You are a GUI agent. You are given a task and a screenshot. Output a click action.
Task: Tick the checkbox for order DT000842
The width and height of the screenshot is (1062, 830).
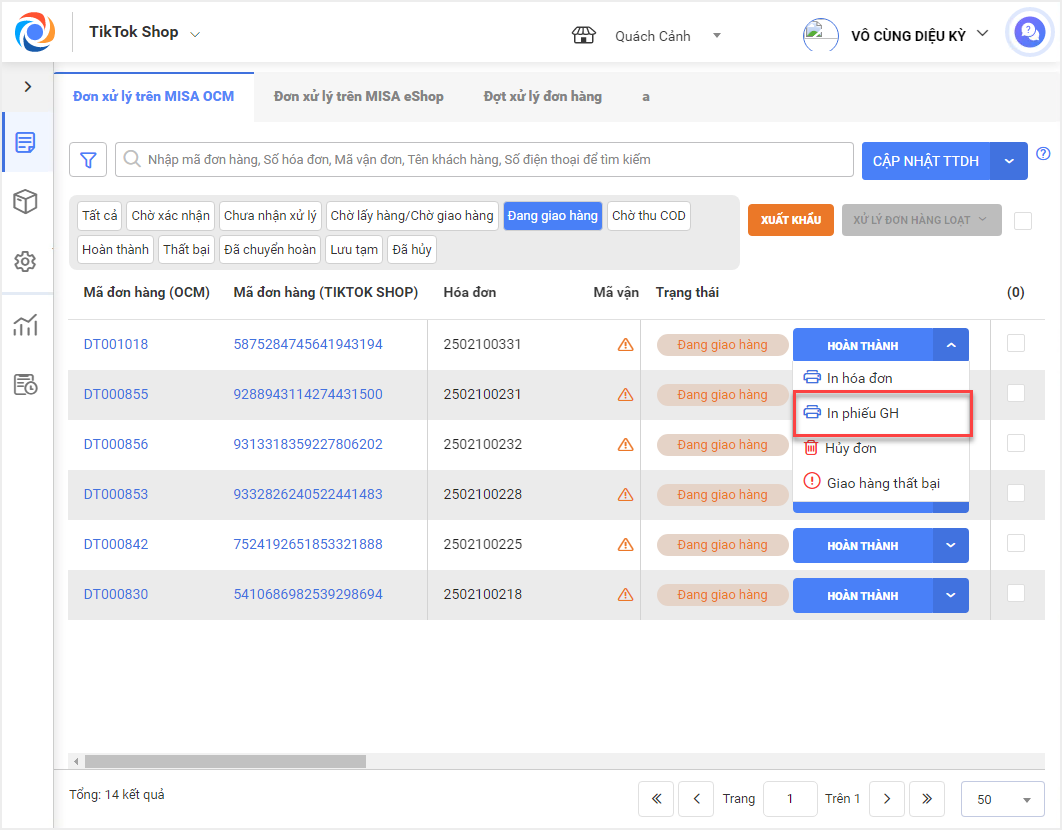point(1015,543)
